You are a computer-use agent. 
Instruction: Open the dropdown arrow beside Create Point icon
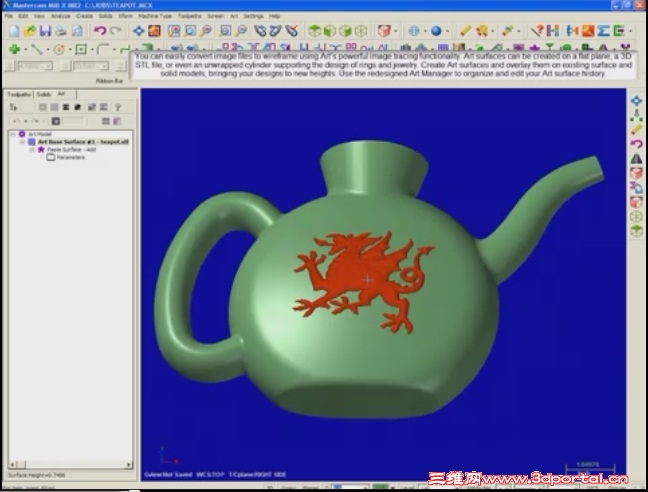(26, 50)
